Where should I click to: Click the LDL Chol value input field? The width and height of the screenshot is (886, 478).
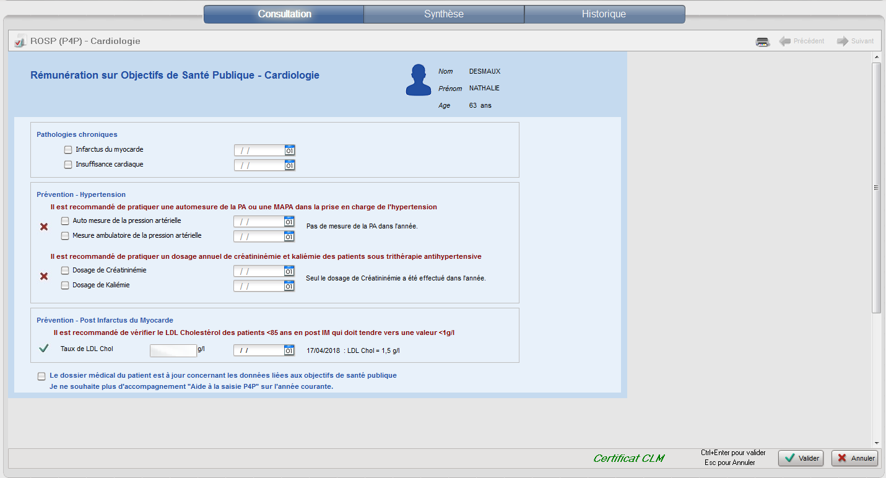point(173,350)
